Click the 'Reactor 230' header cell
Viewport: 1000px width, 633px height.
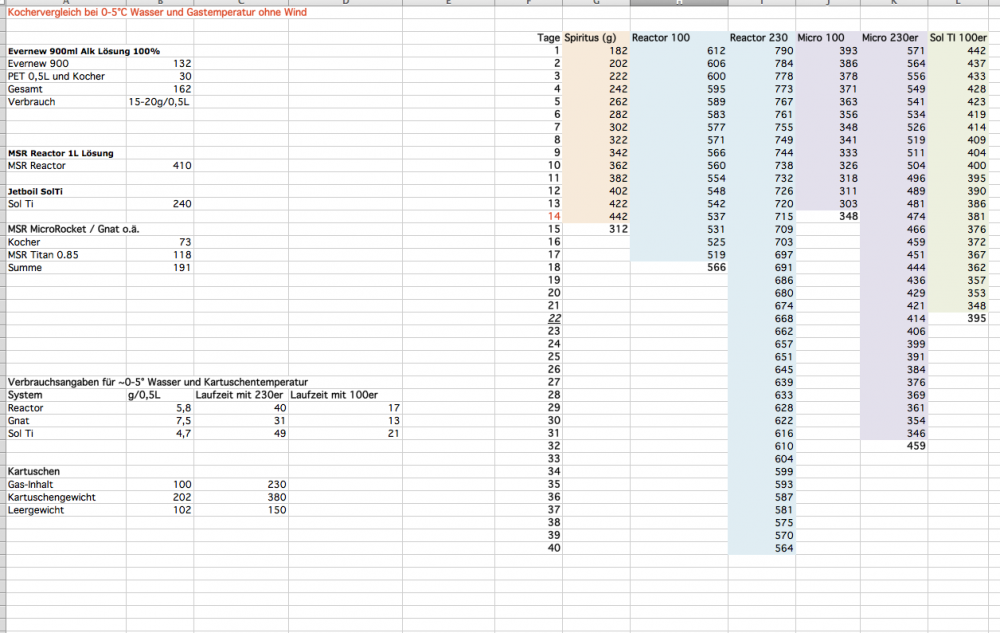(x=761, y=37)
